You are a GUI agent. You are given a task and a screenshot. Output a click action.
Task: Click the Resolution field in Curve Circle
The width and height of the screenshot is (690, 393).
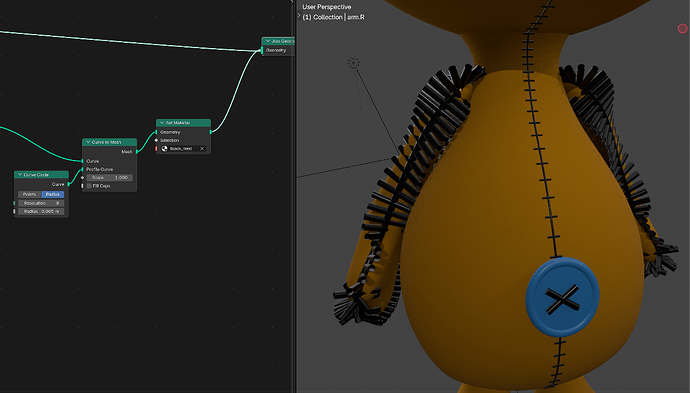point(41,203)
